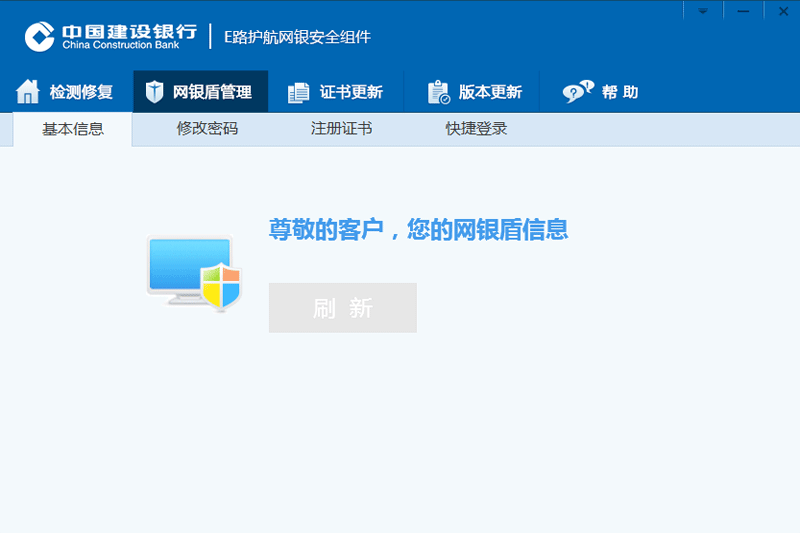This screenshot has height=533, width=800.
Task: Click the computer shield illustration
Action: (x=194, y=272)
